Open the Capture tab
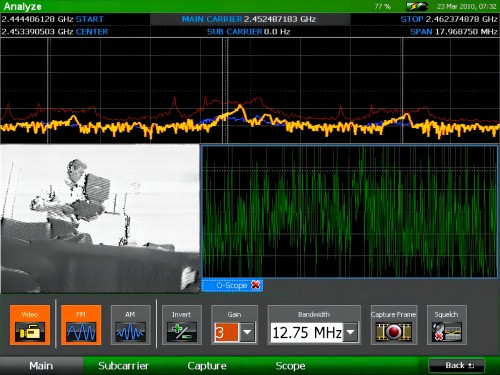 point(207,366)
